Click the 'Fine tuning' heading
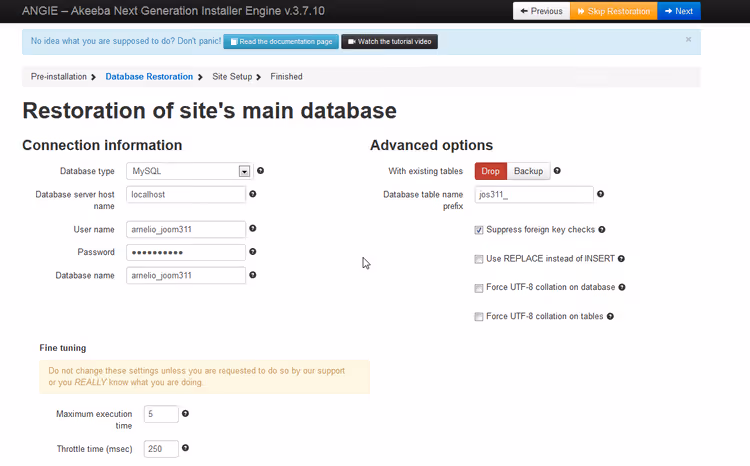 (x=63, y=348)
